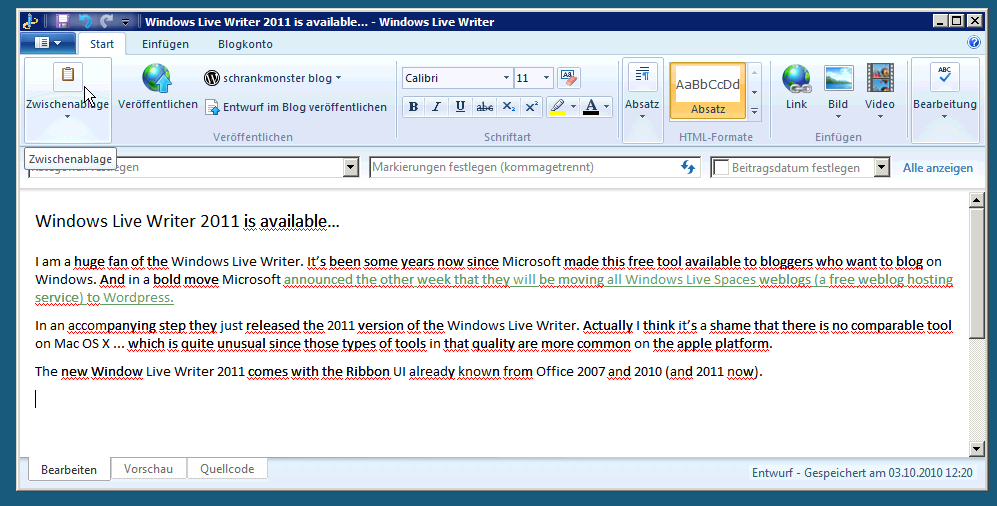Screen dimensions: 997x506
Task: Open the application file menu button
Action: (48, 43)
